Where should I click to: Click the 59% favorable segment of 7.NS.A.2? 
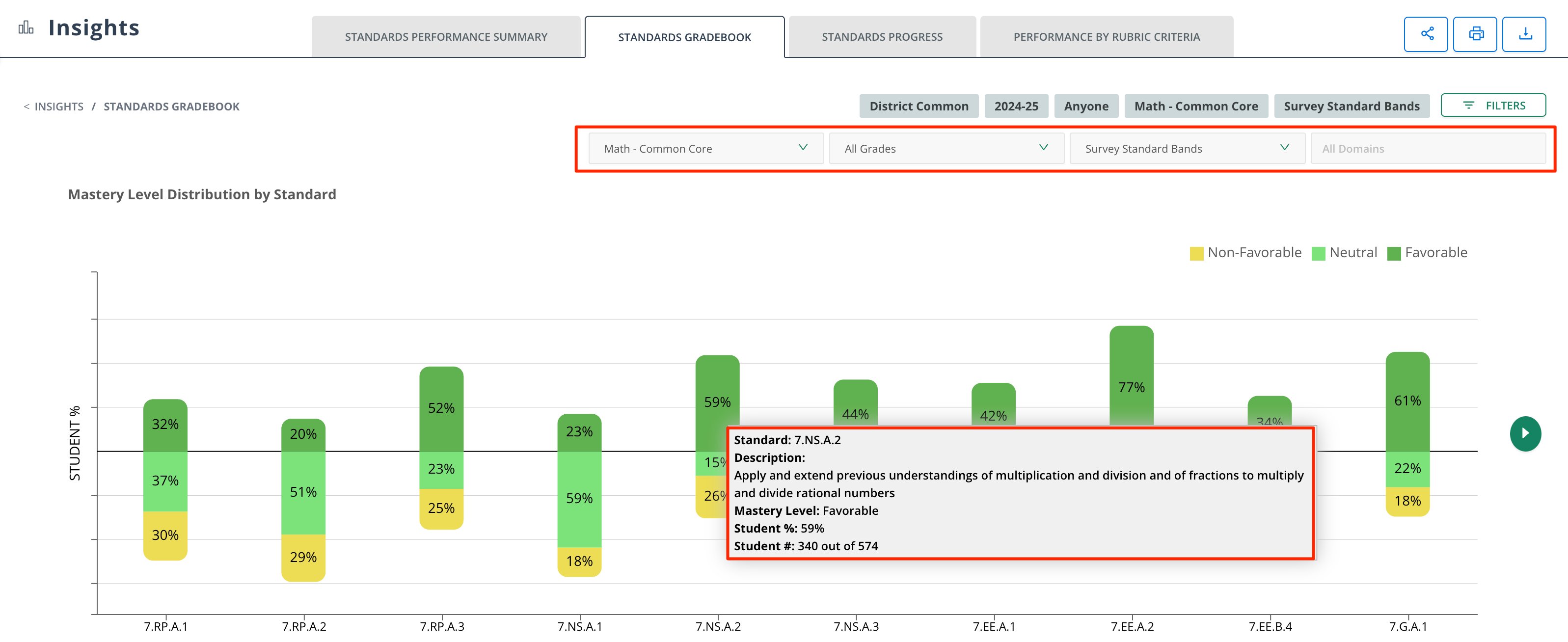point(717,402)
